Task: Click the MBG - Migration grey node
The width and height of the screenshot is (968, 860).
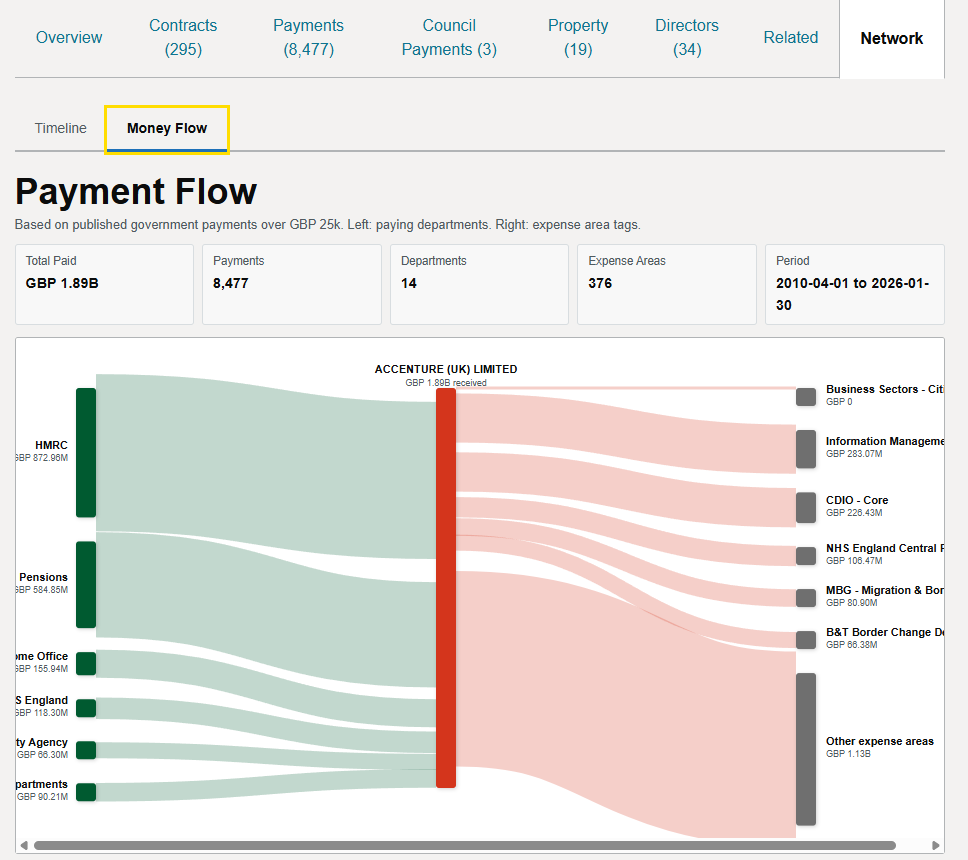Action: pyautogui.click(x=806, y=598)
